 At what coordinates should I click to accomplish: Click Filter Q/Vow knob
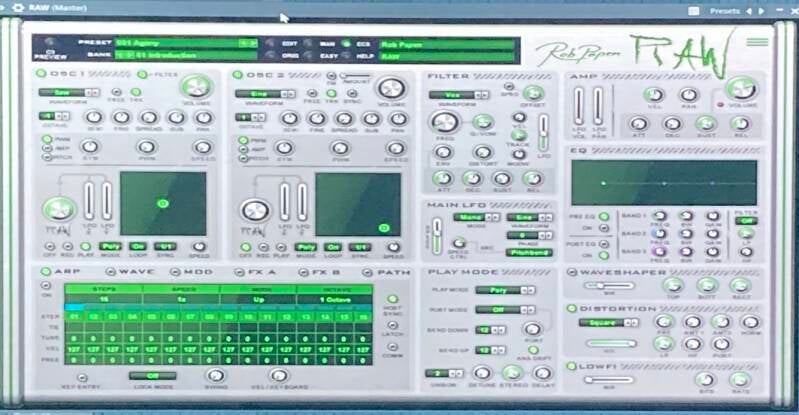click(x=483, y=122)
